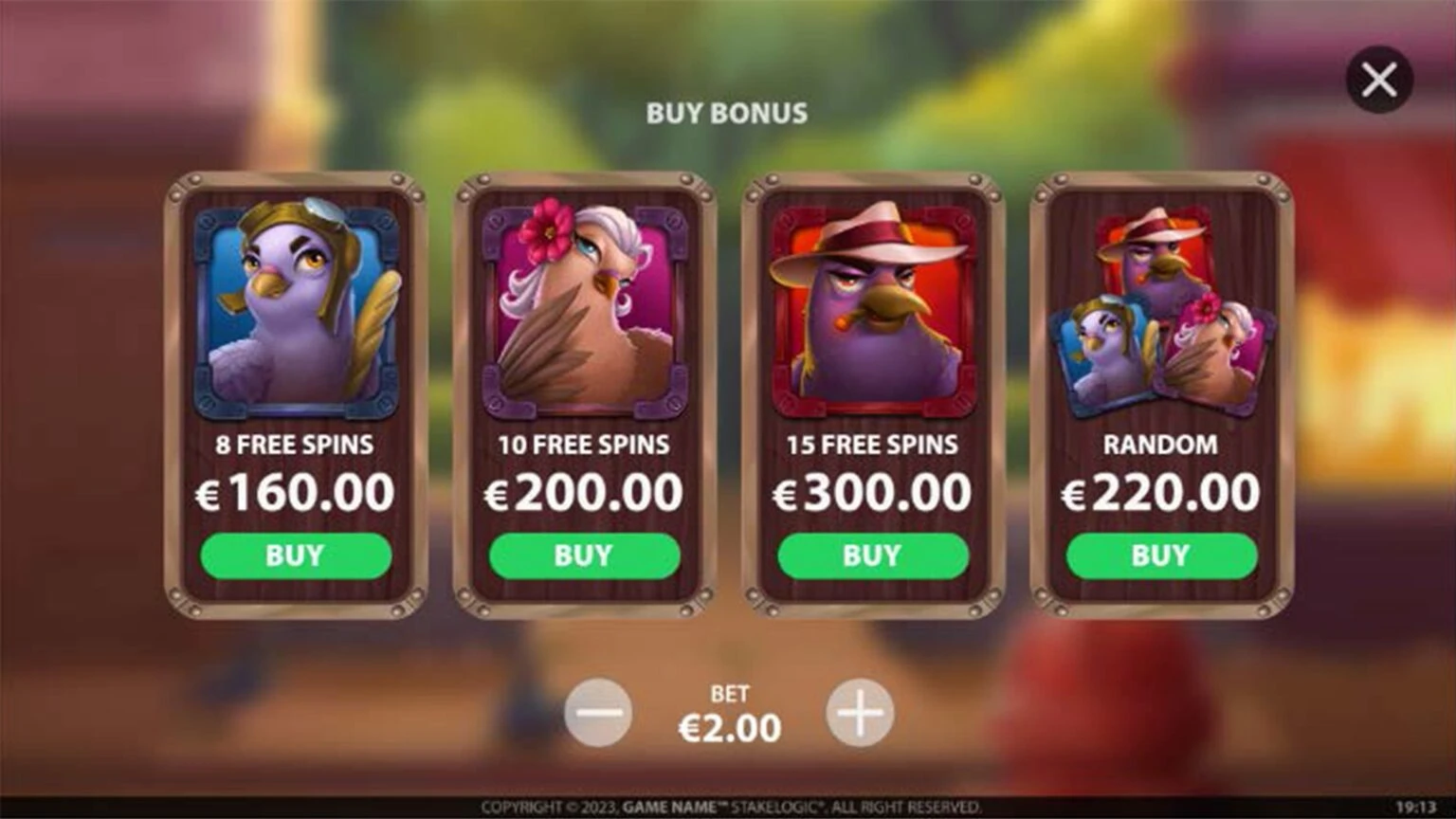The height and width of the screenshot is (819, 1456).
Task: Click the RANDOM card title
Action: point(1161,445)
